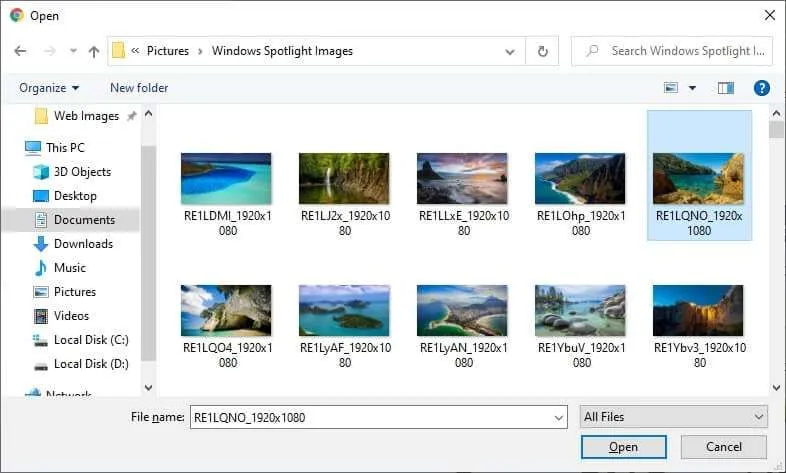Click the navigation pane scroll down arrow
The height and width of the screenshot is (473, 786).
tap(148, 387)
